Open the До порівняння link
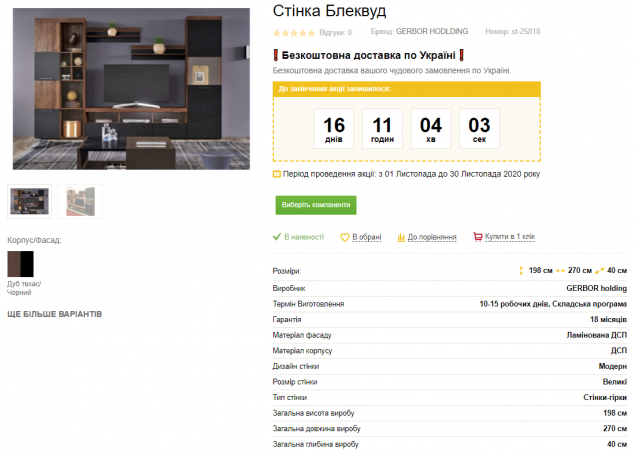The image size is (635, 456). (432, 237)
